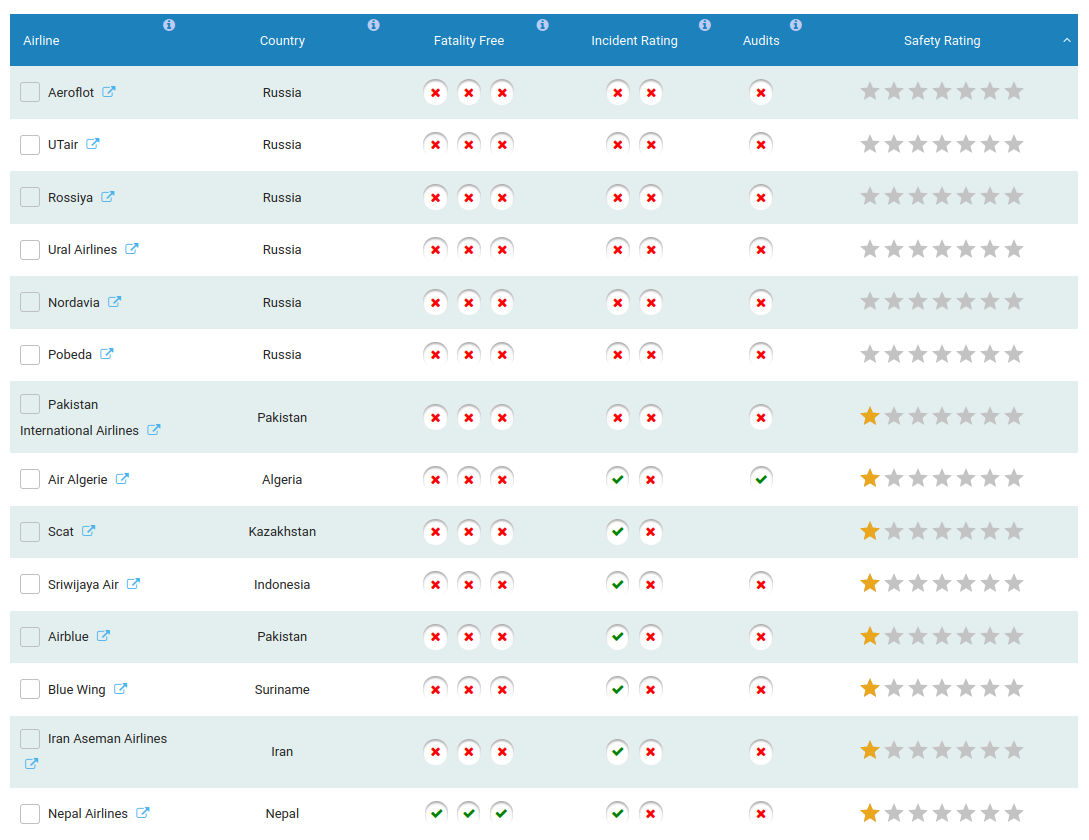Open the Sriwijaya Air airline name
The height and width of the screenshot is (840, 1089).
click(x=83, y=584)
